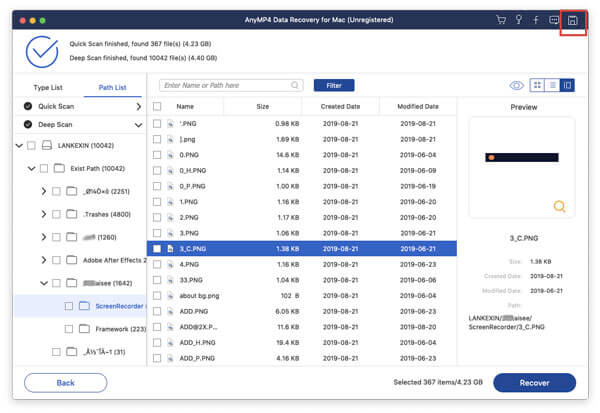Click the file icon of 0.PNG
This screenshot has height=413, width=600.
coord(170,155)
